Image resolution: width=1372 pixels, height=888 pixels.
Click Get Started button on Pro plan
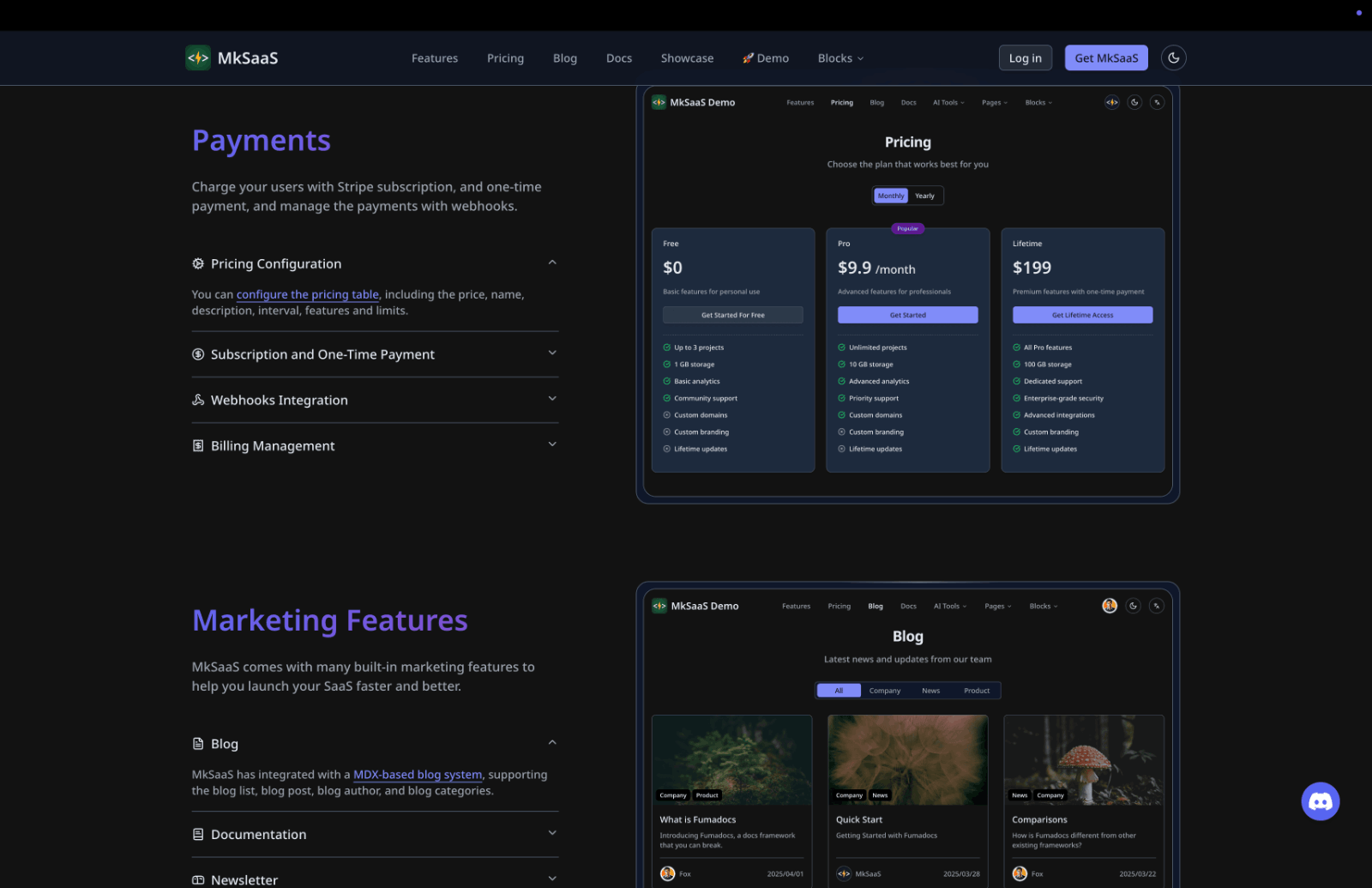click(x=908, y=315)
